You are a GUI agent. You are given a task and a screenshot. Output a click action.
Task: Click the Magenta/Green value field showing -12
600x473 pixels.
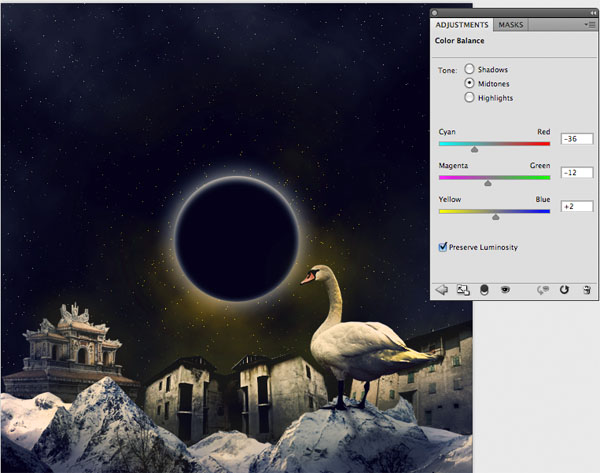click(577, 173)
